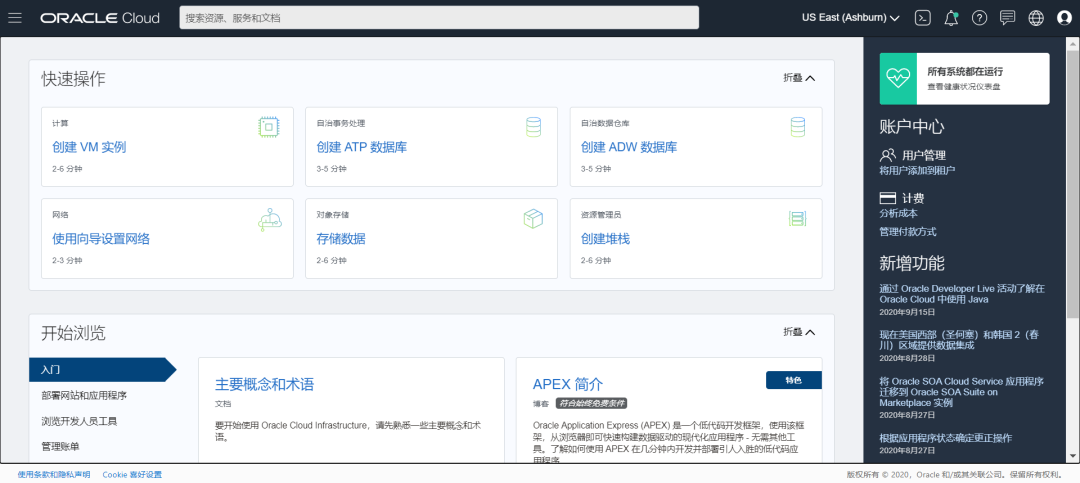Open 创建 ATP 数据库 link
The image size is (1080, 483).
point(362,147)
